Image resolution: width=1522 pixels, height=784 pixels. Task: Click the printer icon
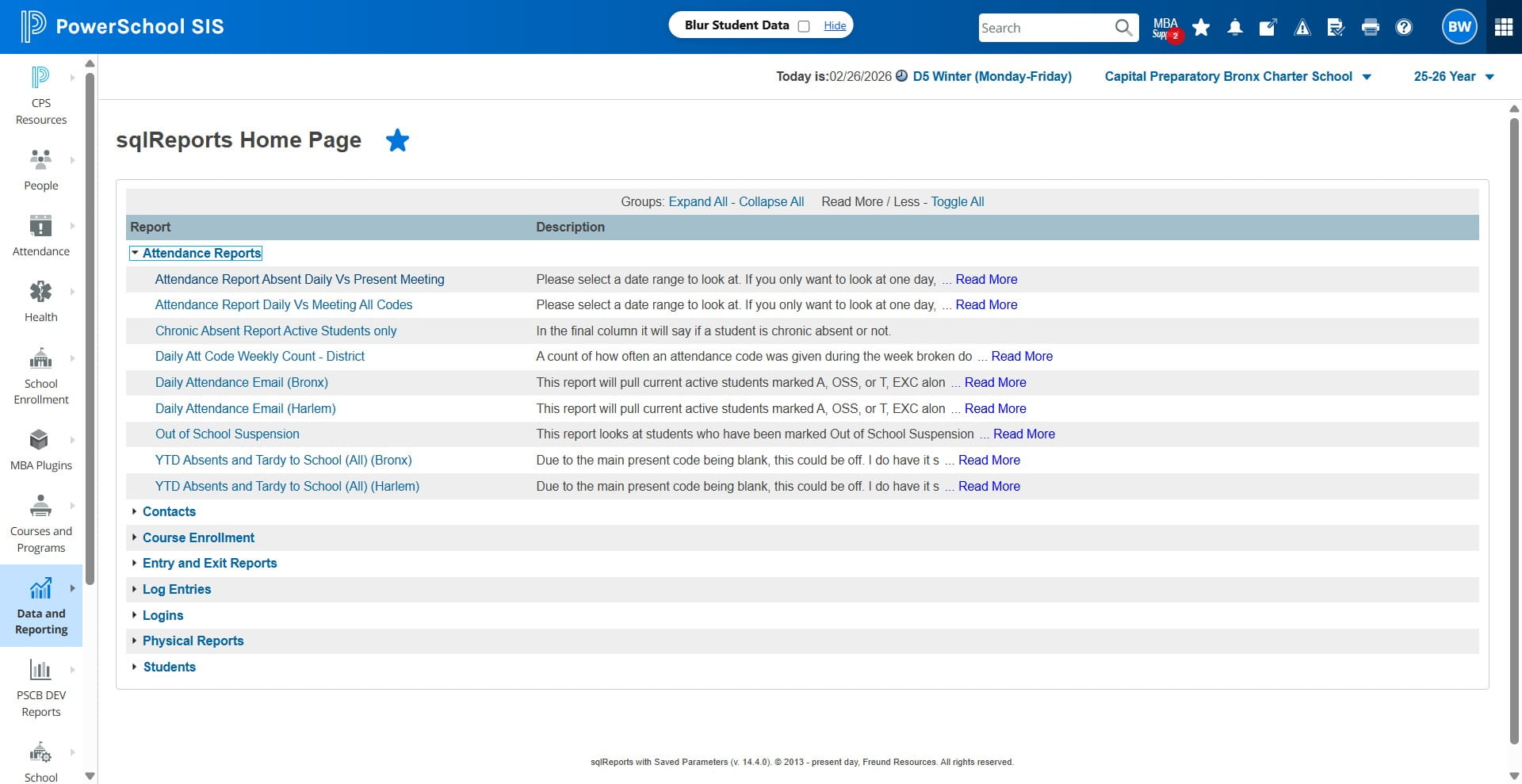(x=1370, y=28)
